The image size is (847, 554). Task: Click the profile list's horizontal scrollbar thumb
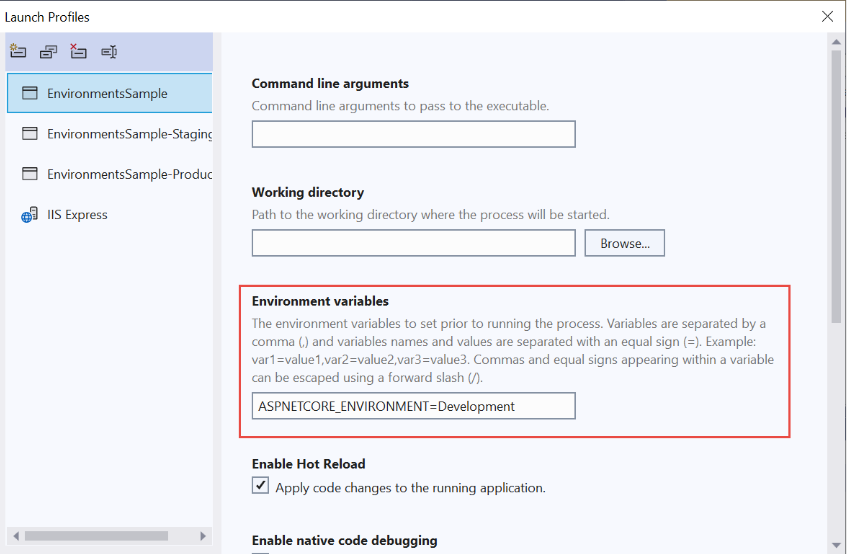pyautogui.click(x=96, y=536)
